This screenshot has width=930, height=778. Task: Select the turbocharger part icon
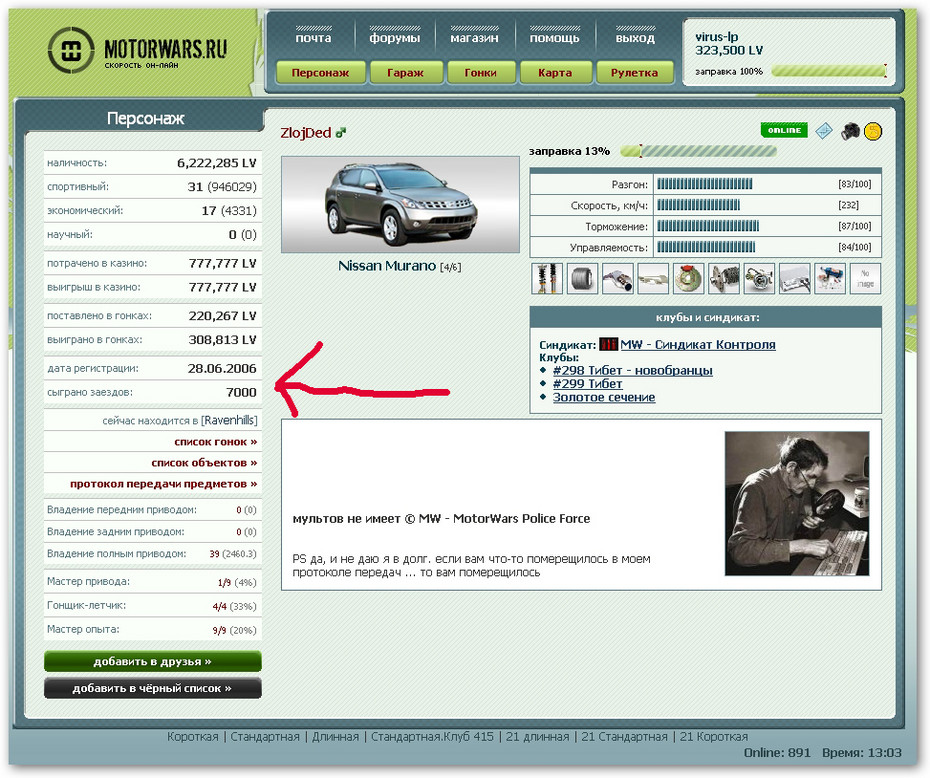tap(759, 279)
